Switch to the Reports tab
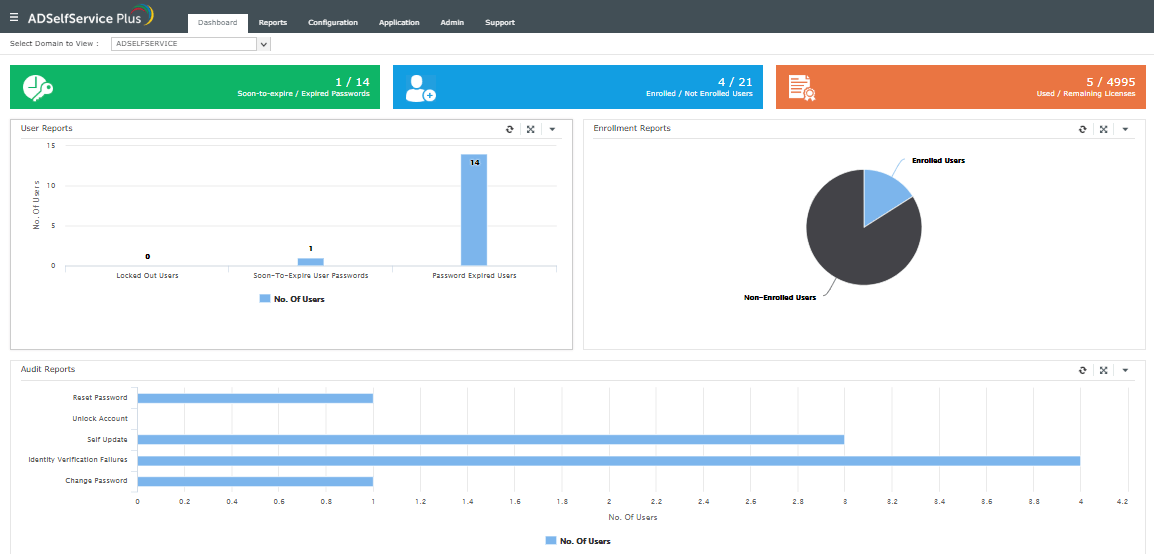This screenshot has width=1154, height=554. point(273,23)
